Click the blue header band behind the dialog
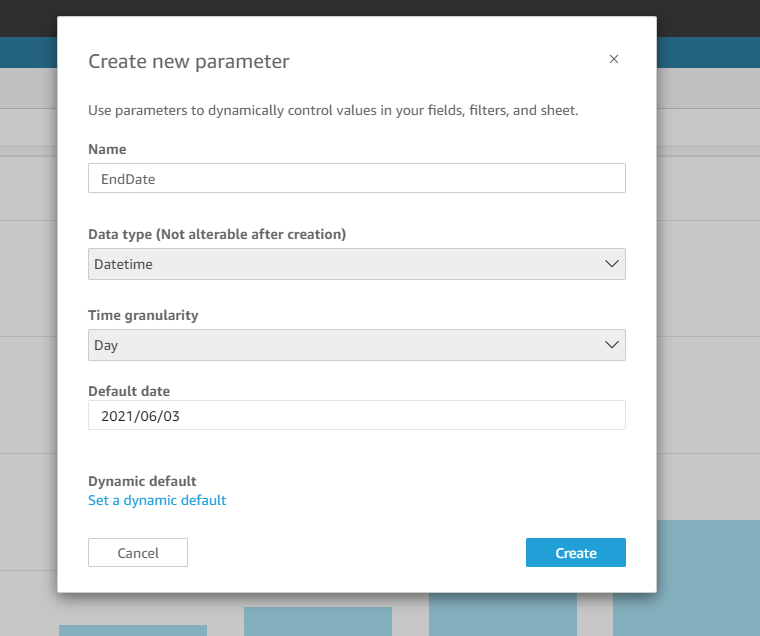 click(708, 52)
